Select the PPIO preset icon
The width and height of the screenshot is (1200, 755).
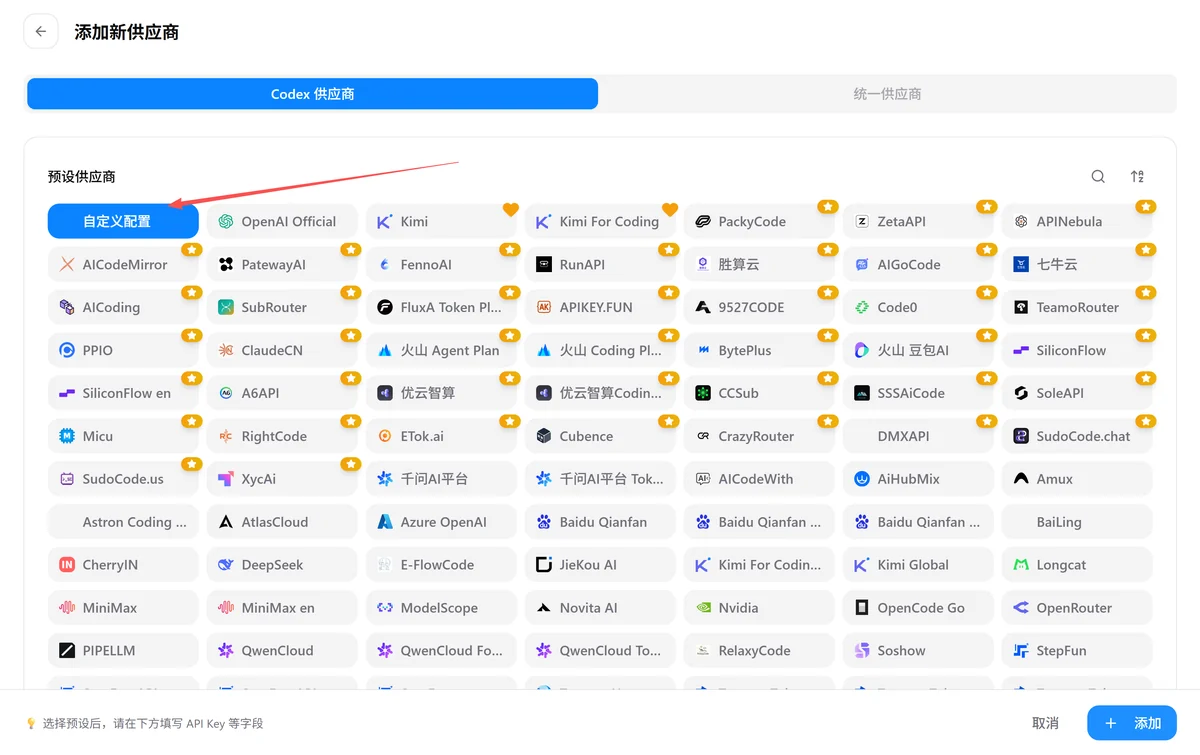pyautogui.click(x=67, y=351)
